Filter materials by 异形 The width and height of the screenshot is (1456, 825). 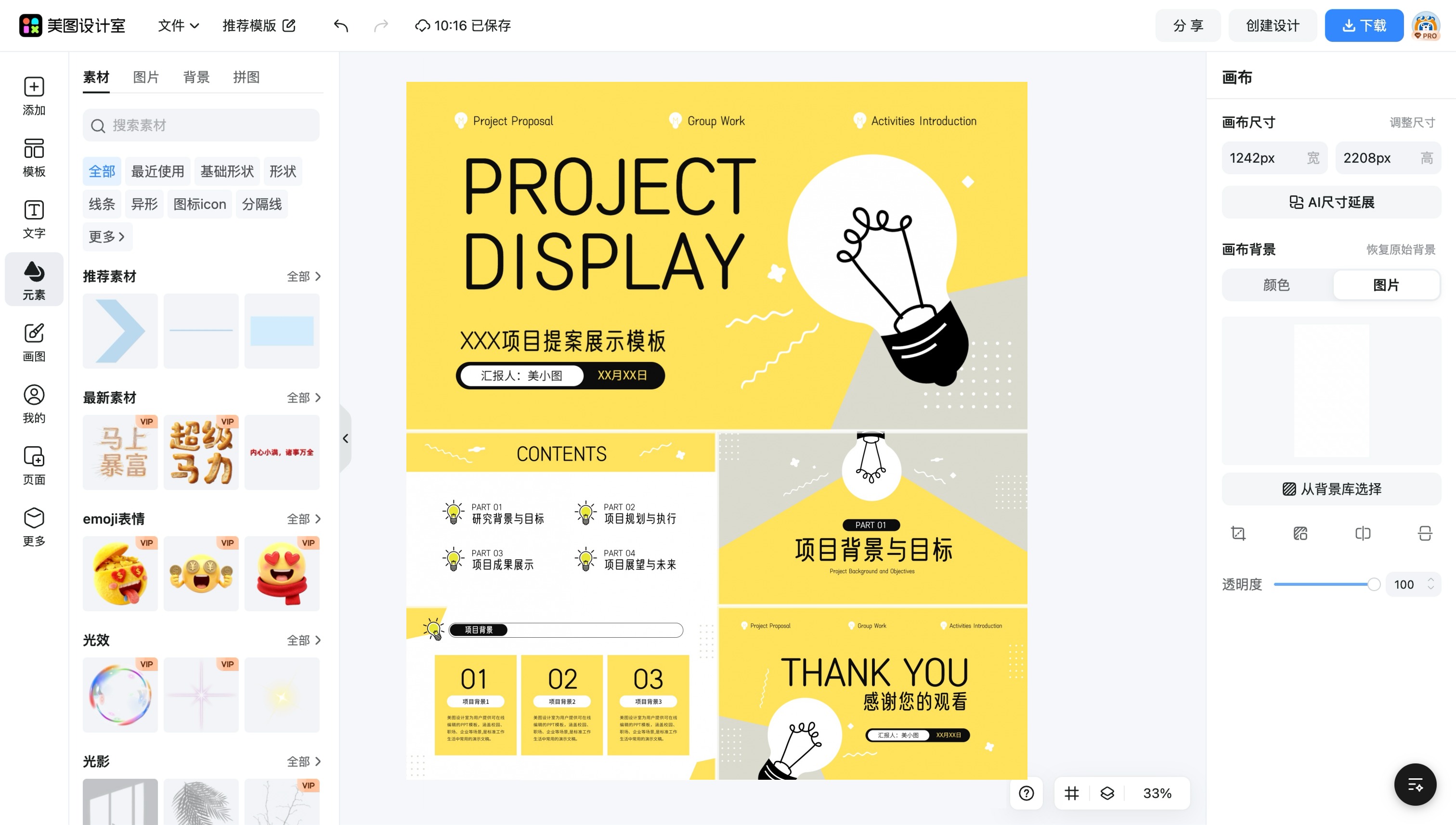[144, 204]
